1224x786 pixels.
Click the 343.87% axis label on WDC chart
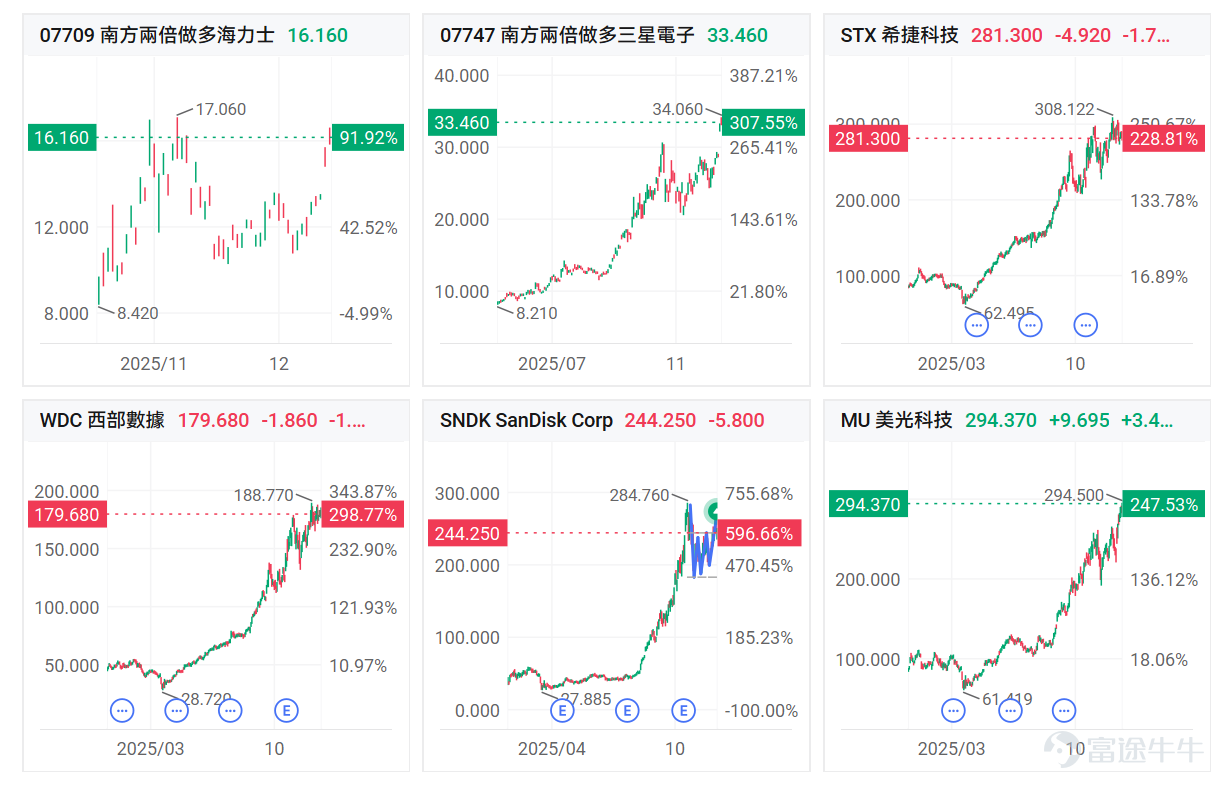click(x=364, y=491)
